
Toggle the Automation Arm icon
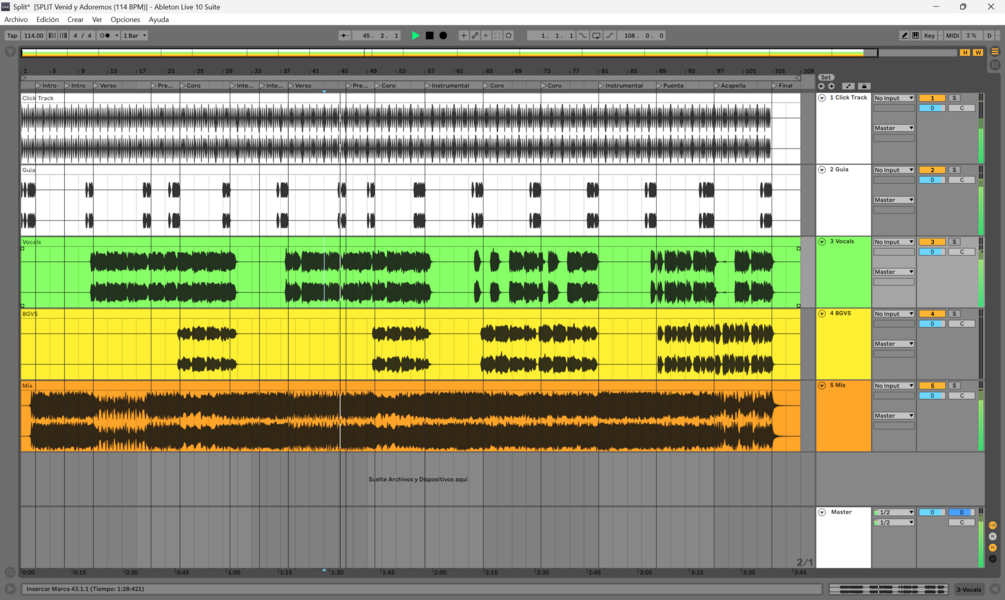(475, 36)
